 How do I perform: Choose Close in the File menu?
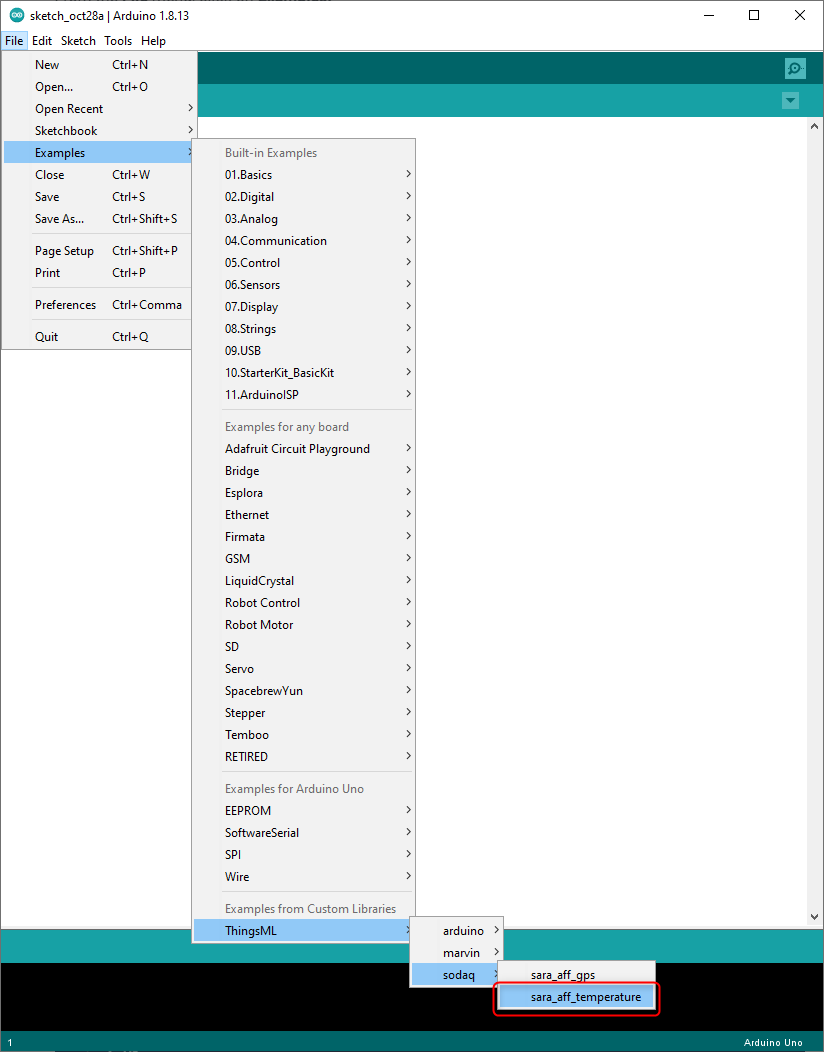[x=99, y=175]
